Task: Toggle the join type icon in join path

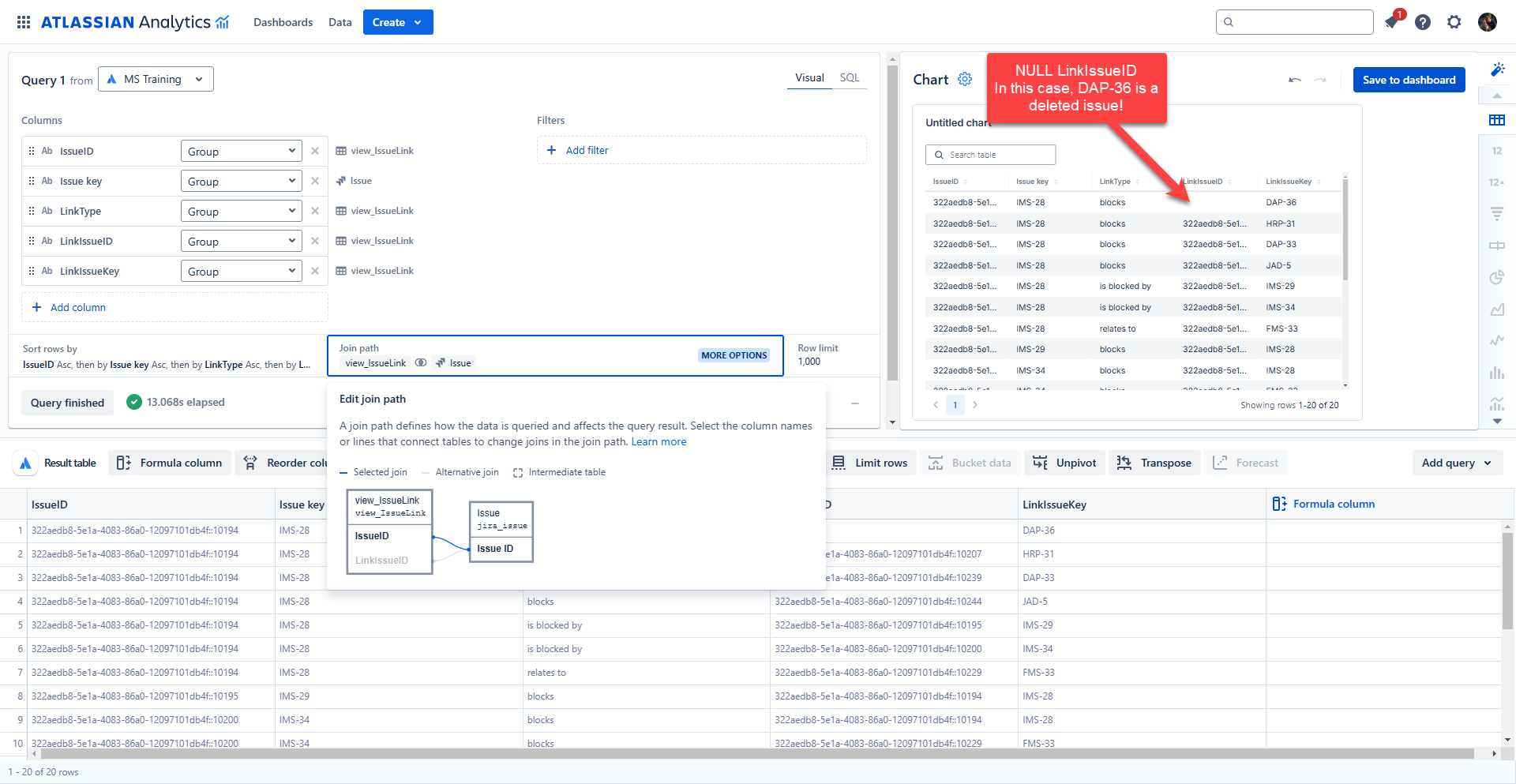Action: (421, 363)
